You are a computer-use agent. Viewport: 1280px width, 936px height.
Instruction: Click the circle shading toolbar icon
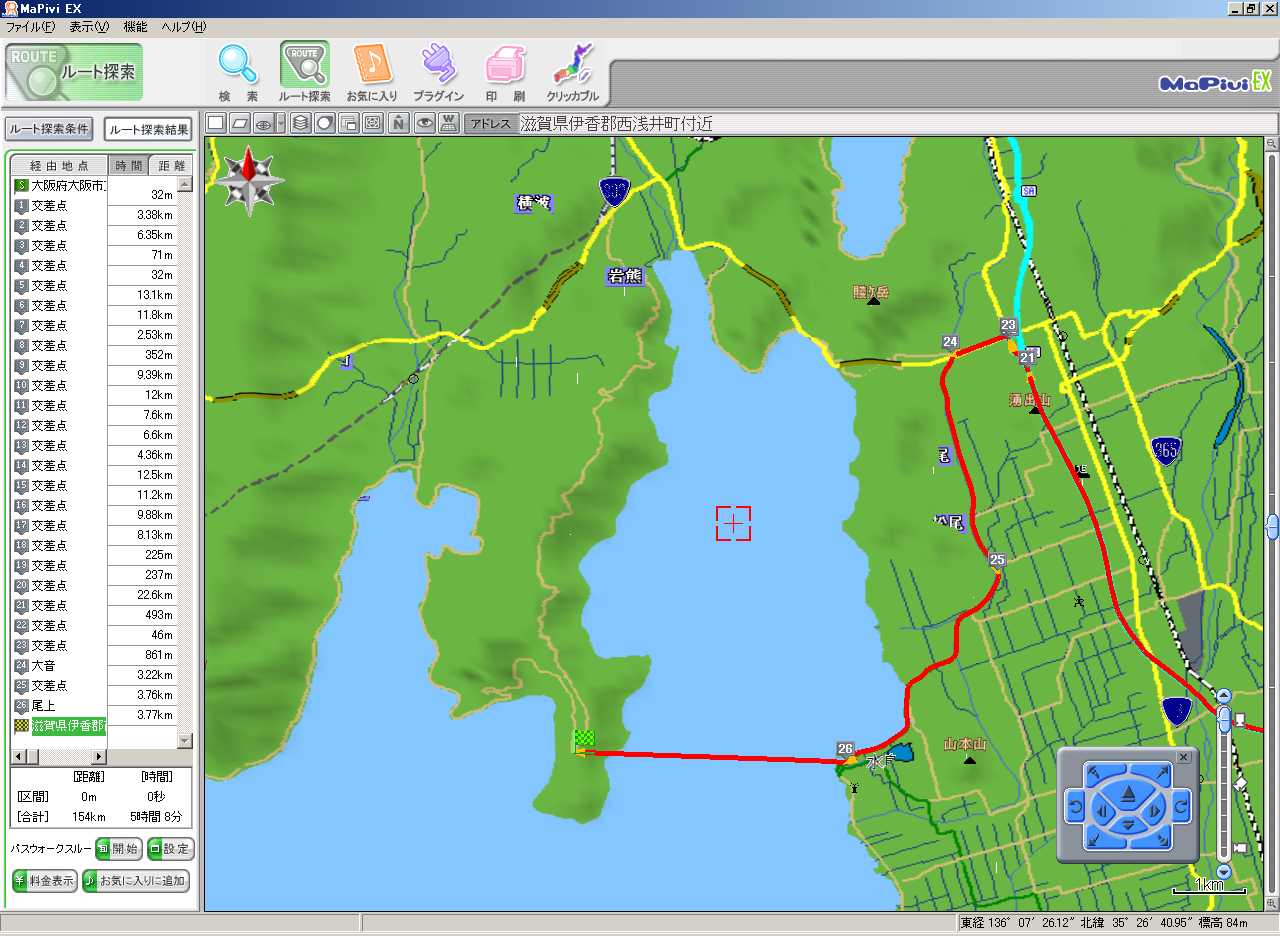pyautogui.click(x=324, y=123)
